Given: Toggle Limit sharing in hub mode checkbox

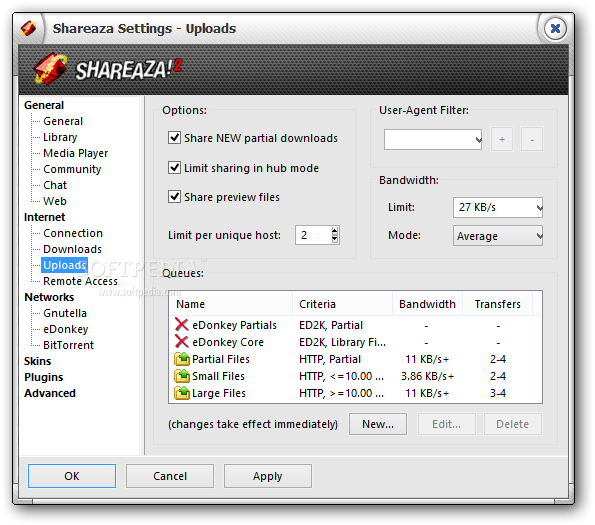Looking at the screenshot, I should [x=174, y=167].
